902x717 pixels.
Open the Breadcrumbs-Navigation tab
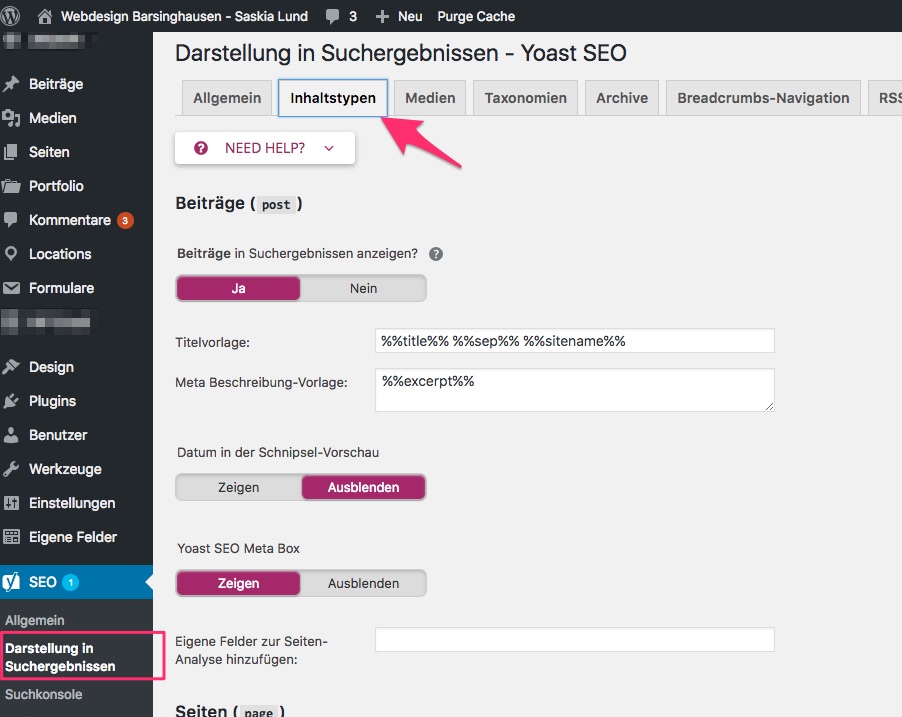tap(762, 98)
